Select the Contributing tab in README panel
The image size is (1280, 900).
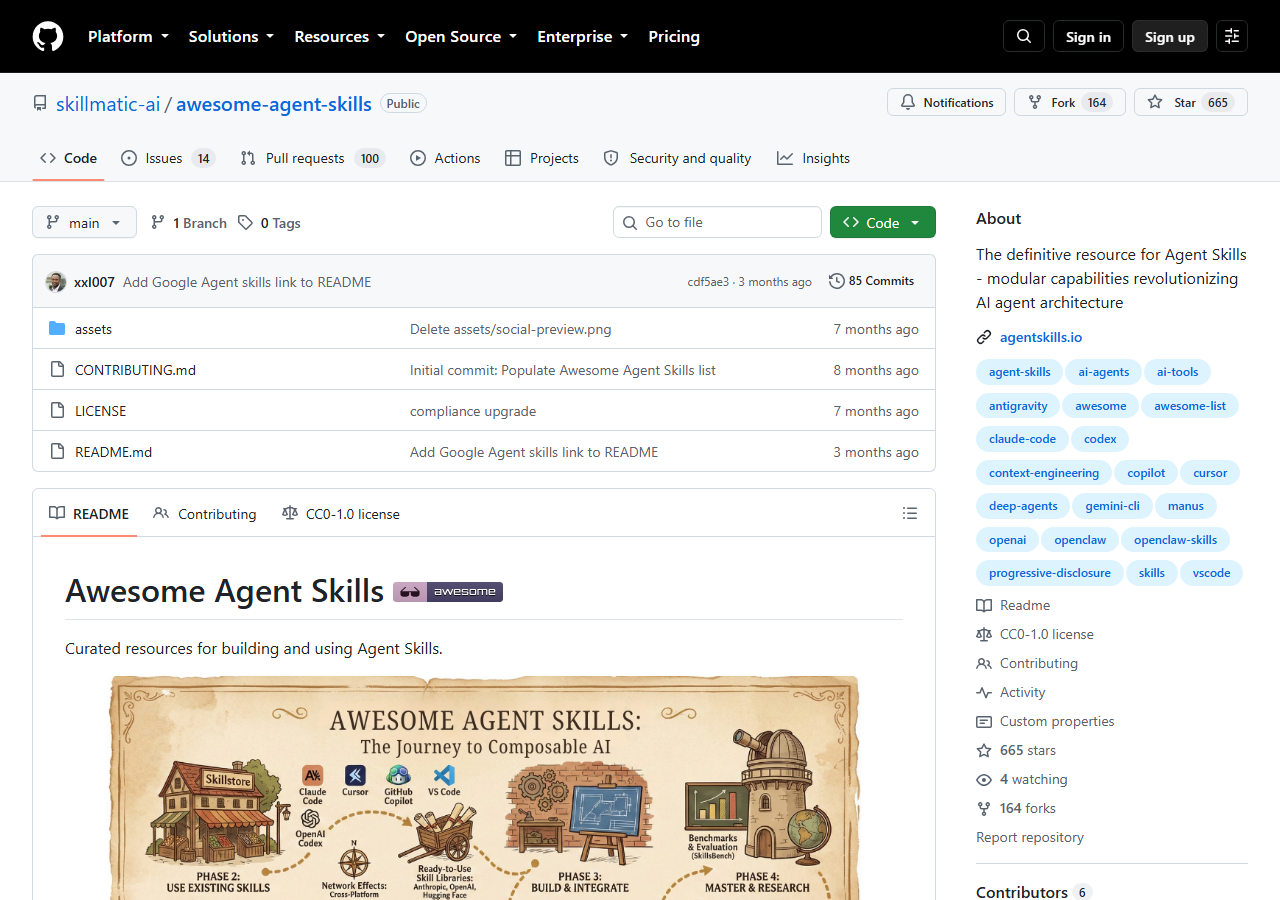205,514
